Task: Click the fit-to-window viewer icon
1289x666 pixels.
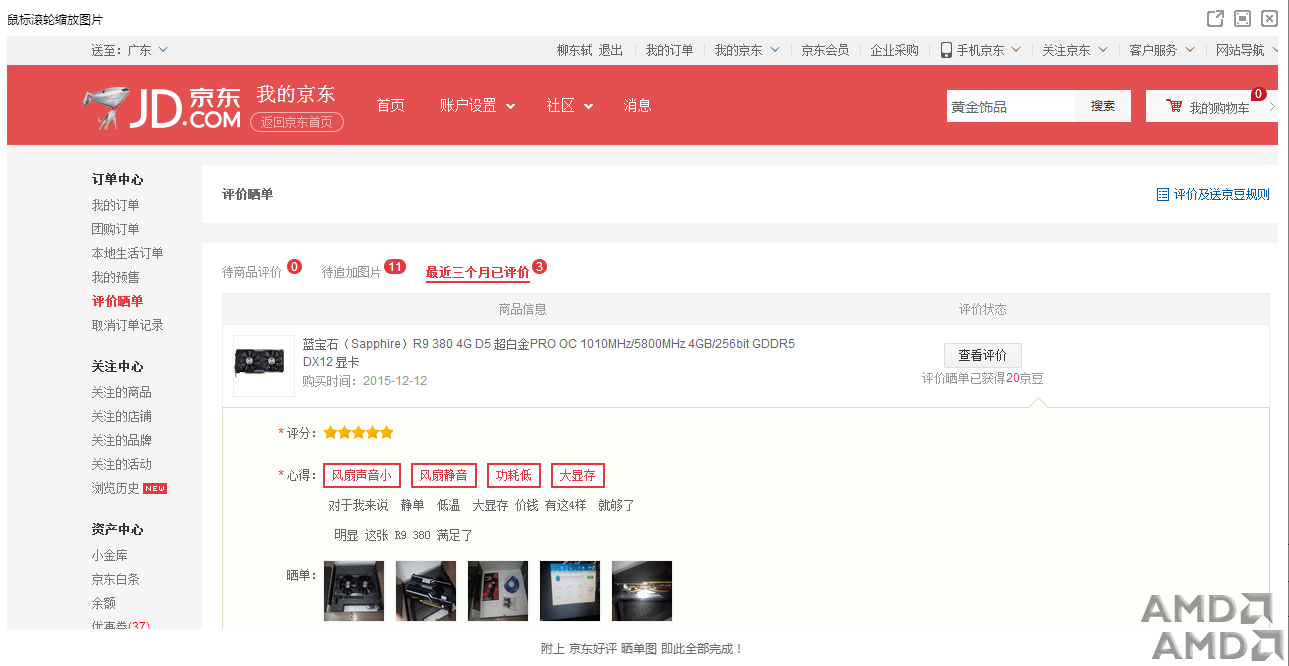Action: click(1243, 18)
